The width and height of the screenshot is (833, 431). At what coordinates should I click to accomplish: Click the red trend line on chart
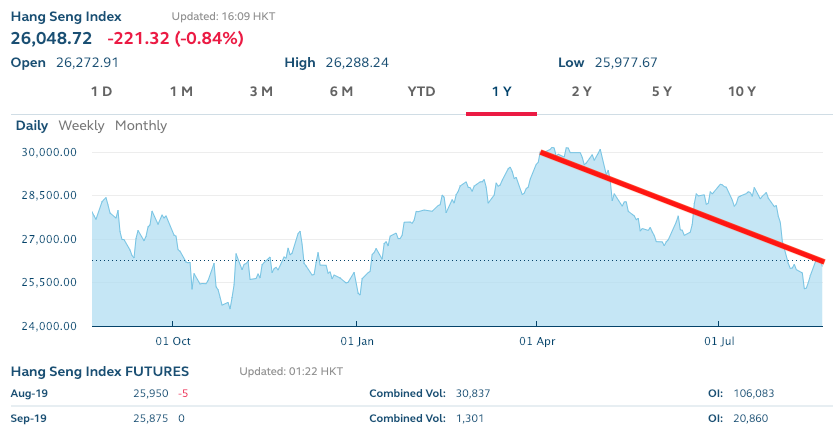click(x=680, y=207)
